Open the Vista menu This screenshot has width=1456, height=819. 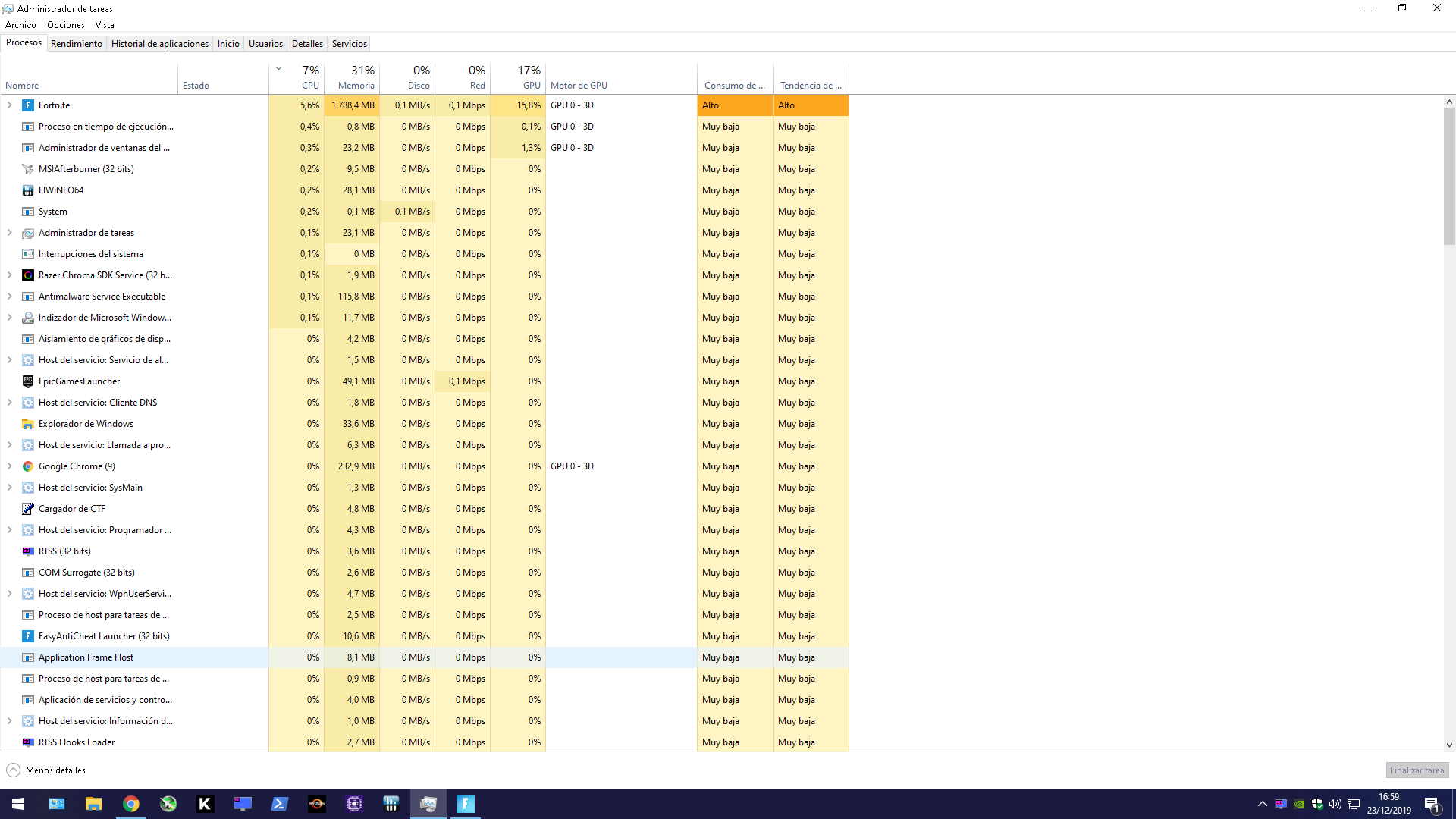(105, 25)
